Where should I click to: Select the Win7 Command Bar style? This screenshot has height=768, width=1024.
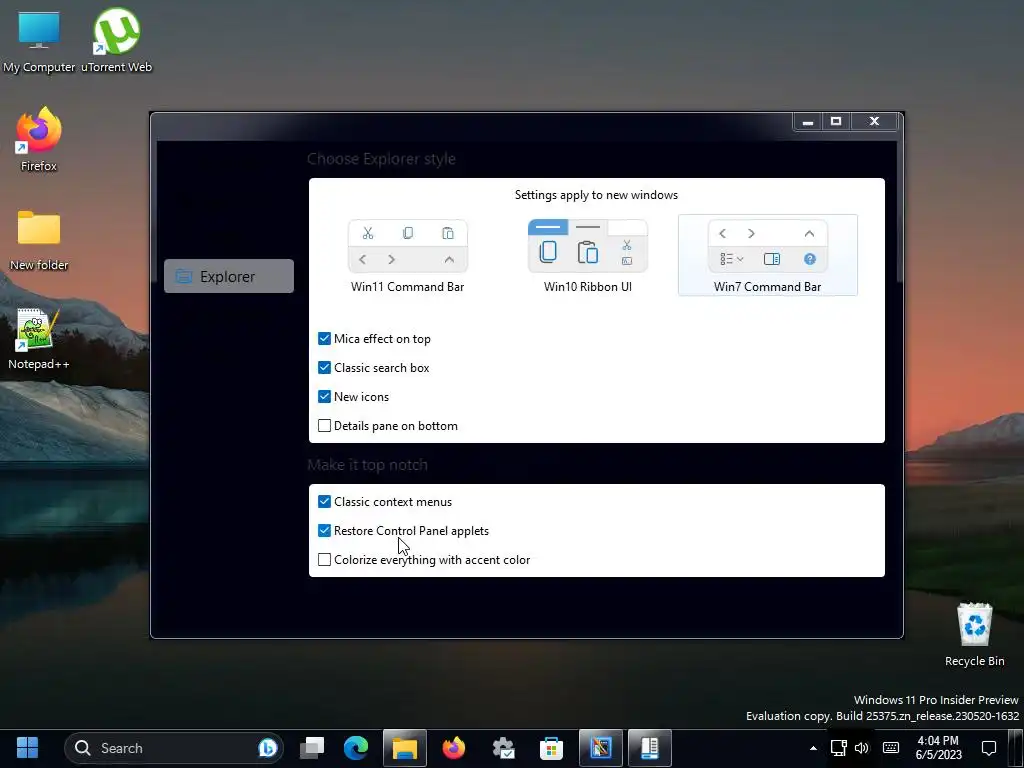coord(767,255)
